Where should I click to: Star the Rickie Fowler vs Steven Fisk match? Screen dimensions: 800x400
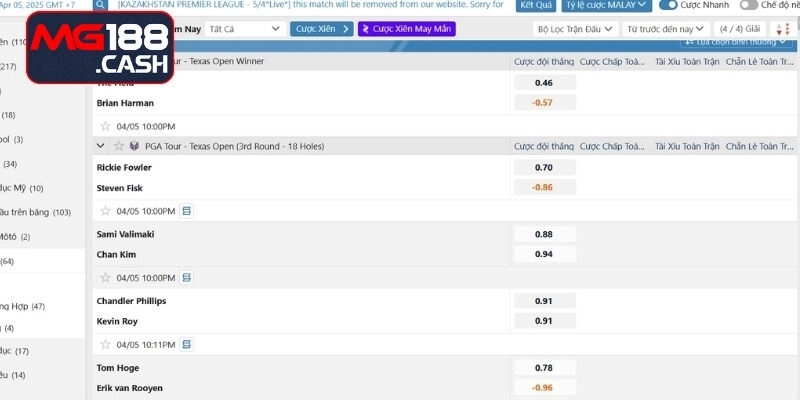tap(105, 211)
